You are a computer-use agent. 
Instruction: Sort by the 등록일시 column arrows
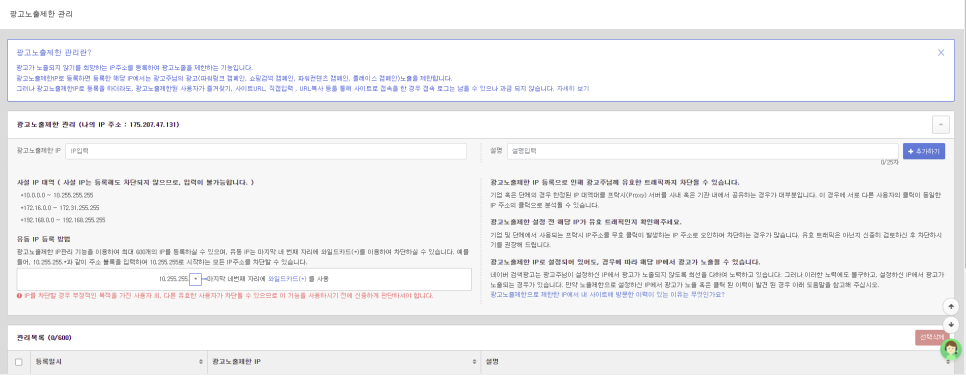pos(201,361)
